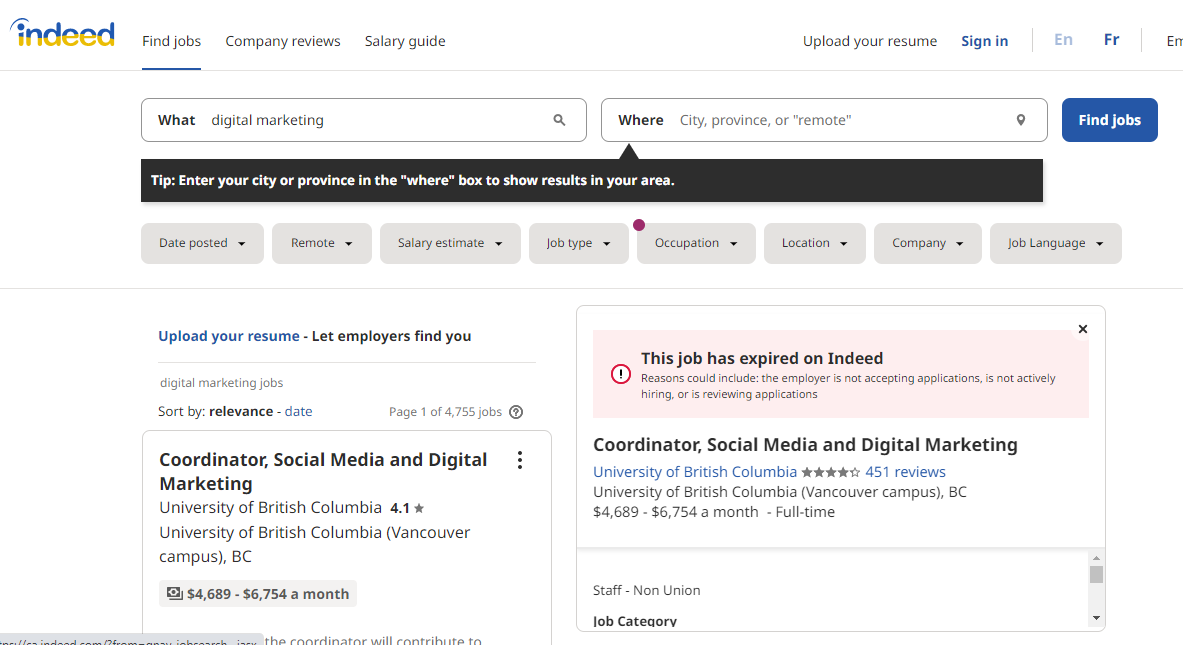1183x645 pixels.
Task: Click the star rating in details panel
Action: (x=830, y=472)
